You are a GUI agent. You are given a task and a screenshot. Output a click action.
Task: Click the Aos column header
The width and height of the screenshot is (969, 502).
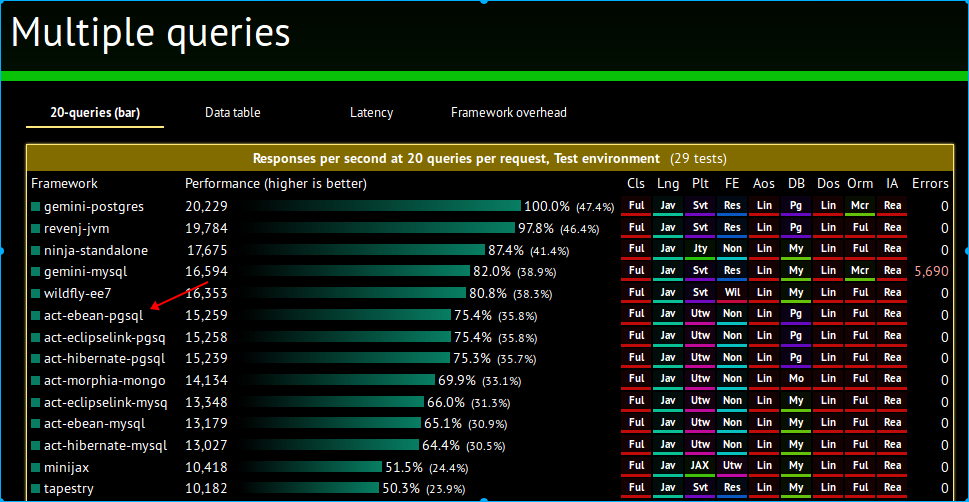point(764,184)
